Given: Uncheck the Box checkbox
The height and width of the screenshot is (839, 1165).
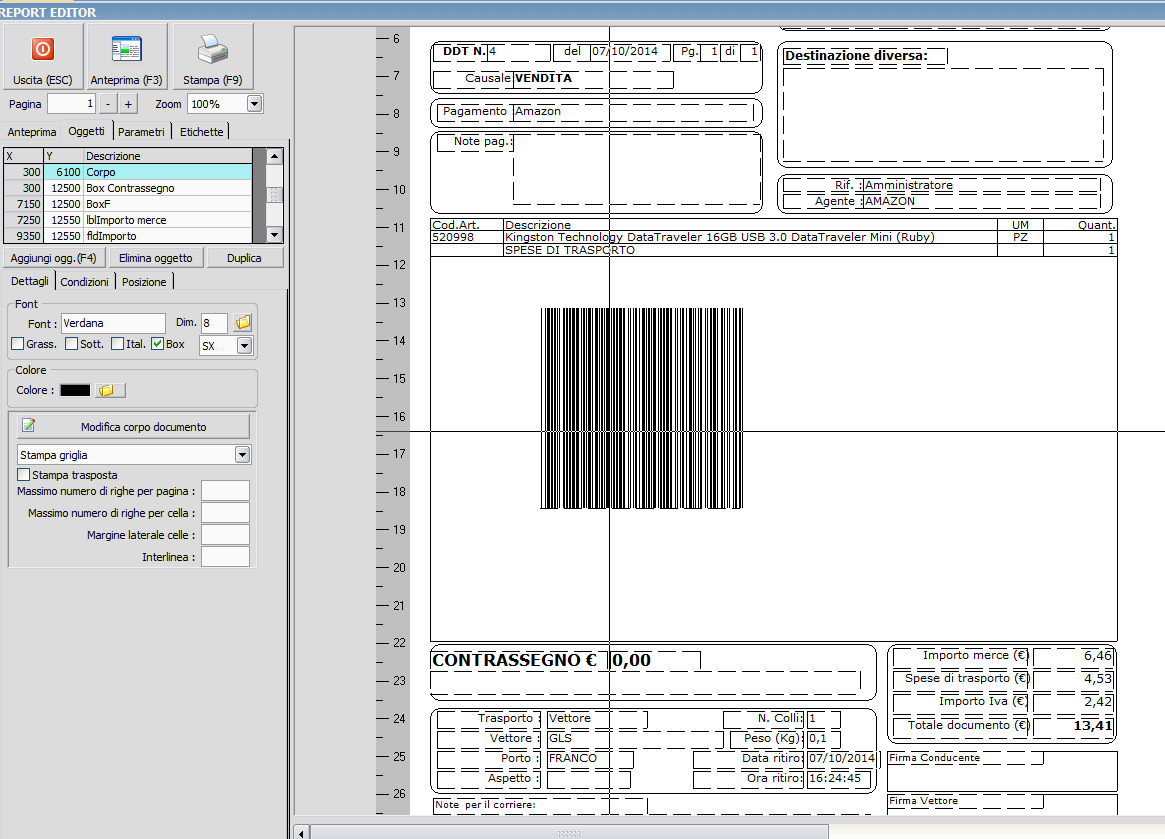Looking at the screenshot, I should pos(158,343).
